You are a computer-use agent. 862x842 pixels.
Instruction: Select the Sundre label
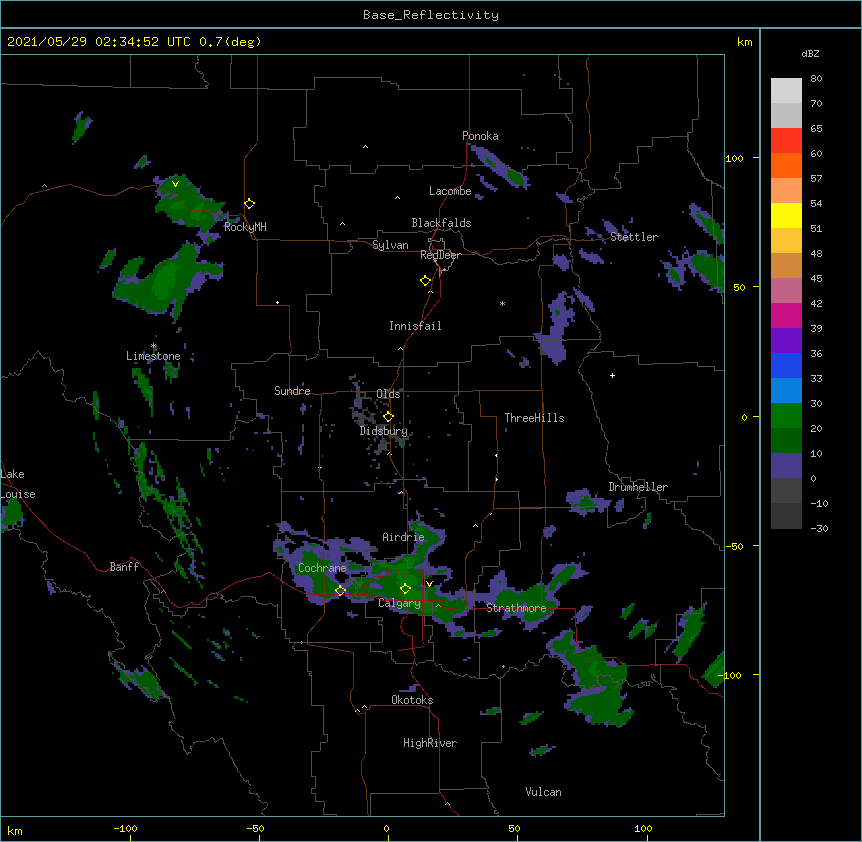pyautogui.click(x=292, y=391)
